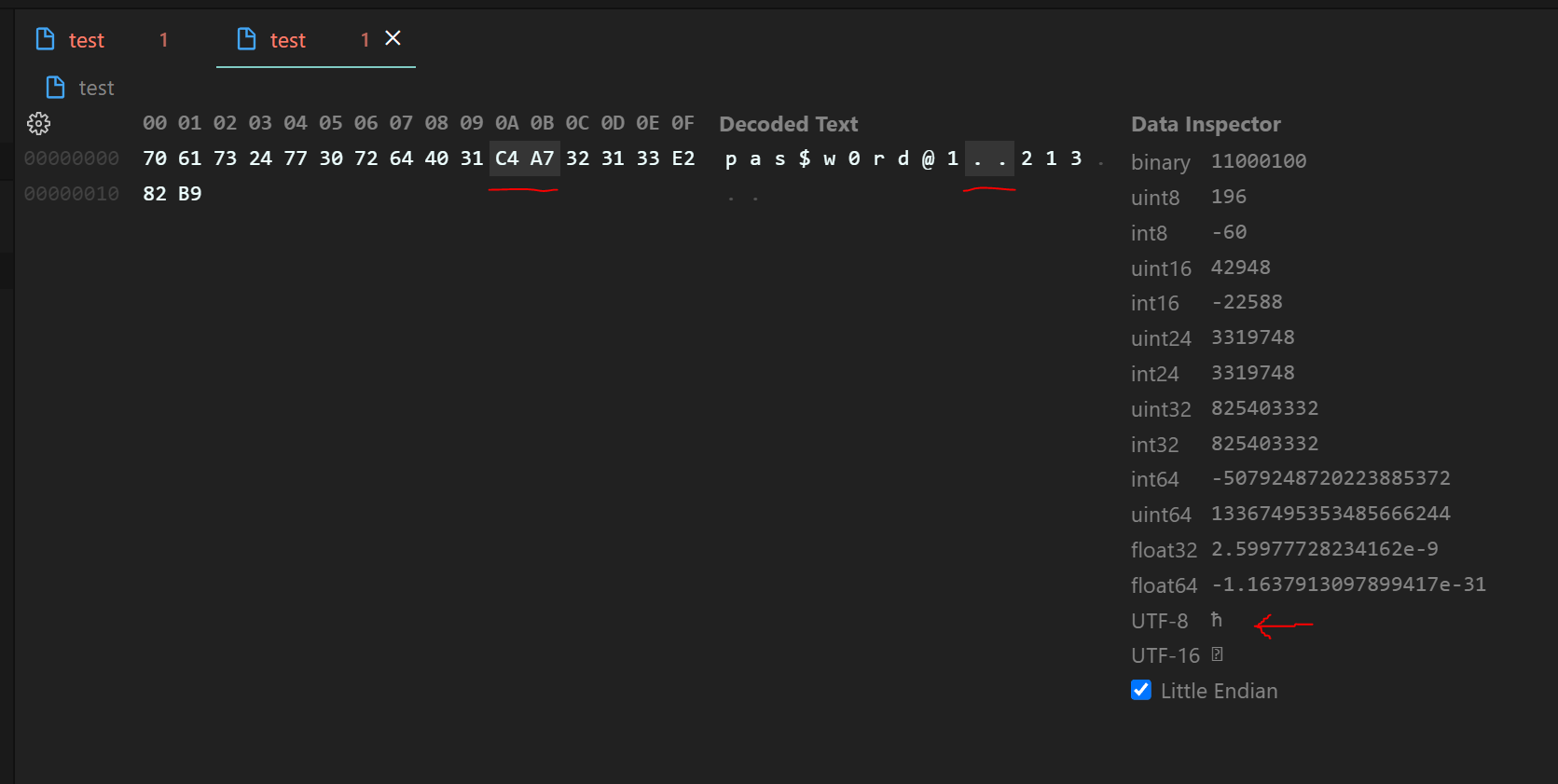The image size is (1558, 784).
Task: Select decoded character d
Action: tap(903, 158)
